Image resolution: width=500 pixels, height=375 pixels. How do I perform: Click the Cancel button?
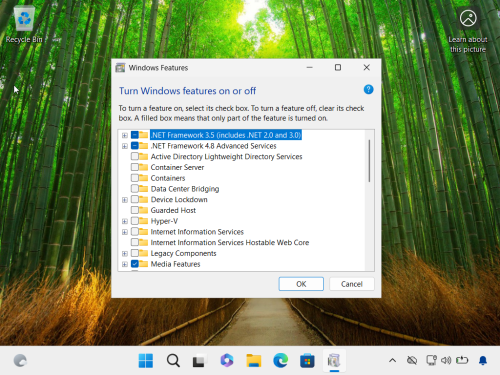tap(352, 284)
